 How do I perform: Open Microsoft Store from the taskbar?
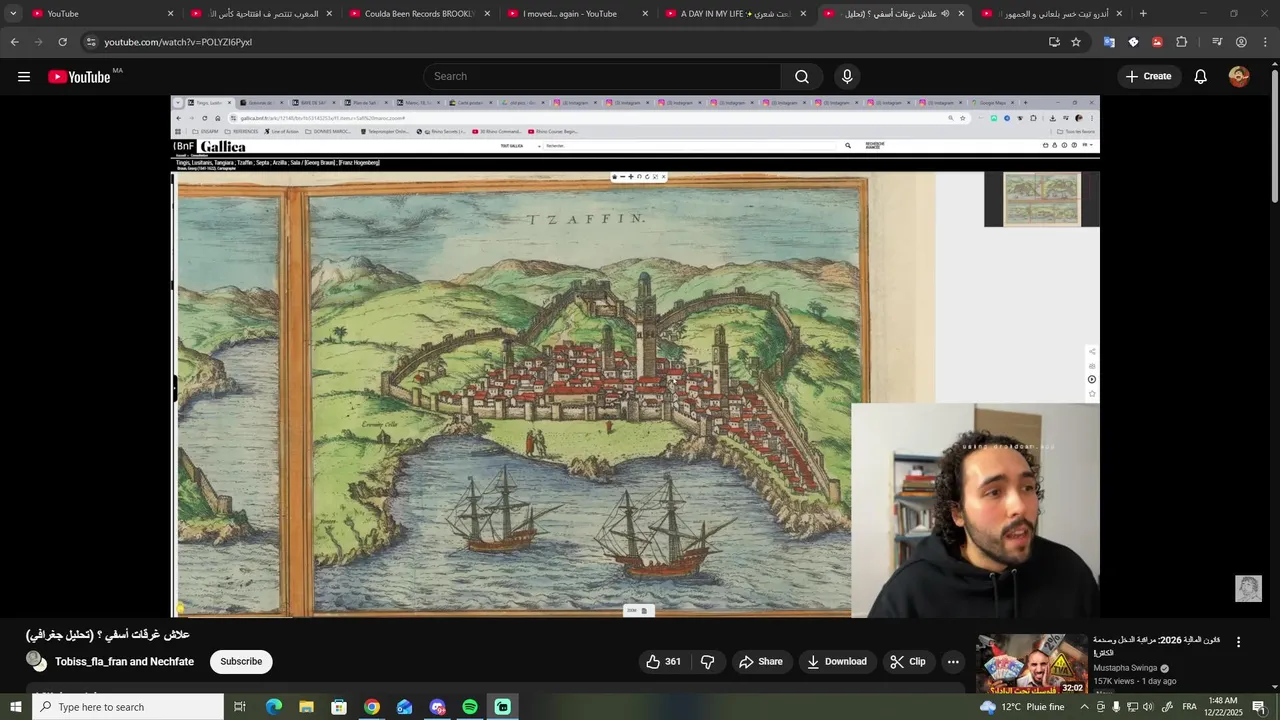339,707
